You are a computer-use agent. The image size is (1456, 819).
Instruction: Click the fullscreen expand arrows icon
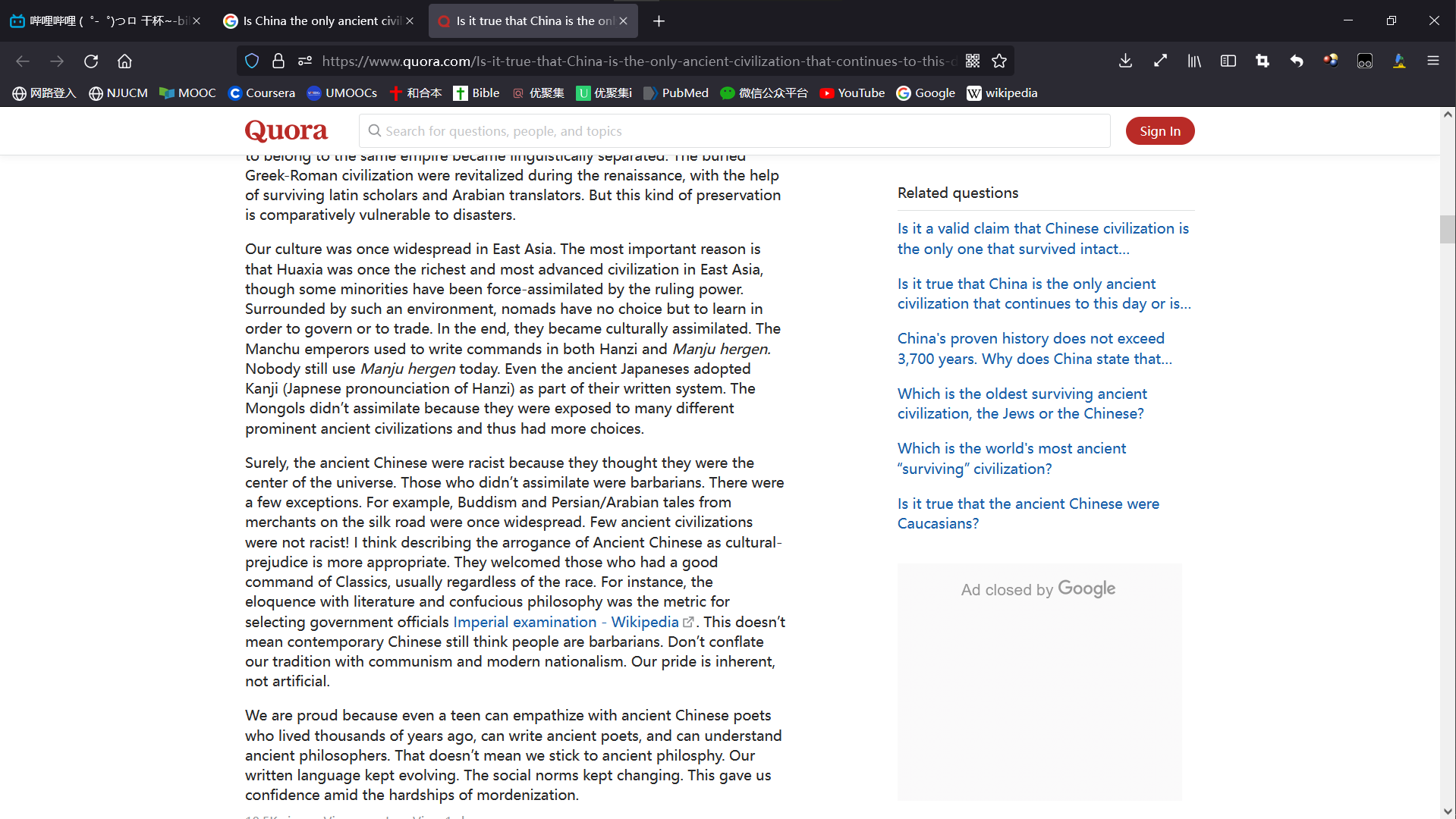tap(1160, 61)
